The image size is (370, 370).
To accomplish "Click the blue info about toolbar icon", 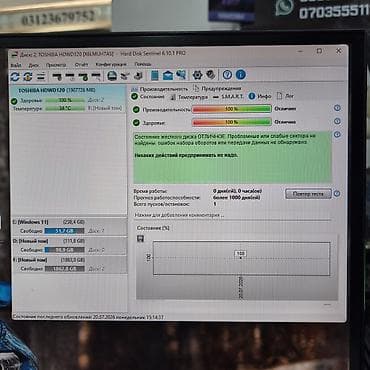I will [x=241, y=75].
